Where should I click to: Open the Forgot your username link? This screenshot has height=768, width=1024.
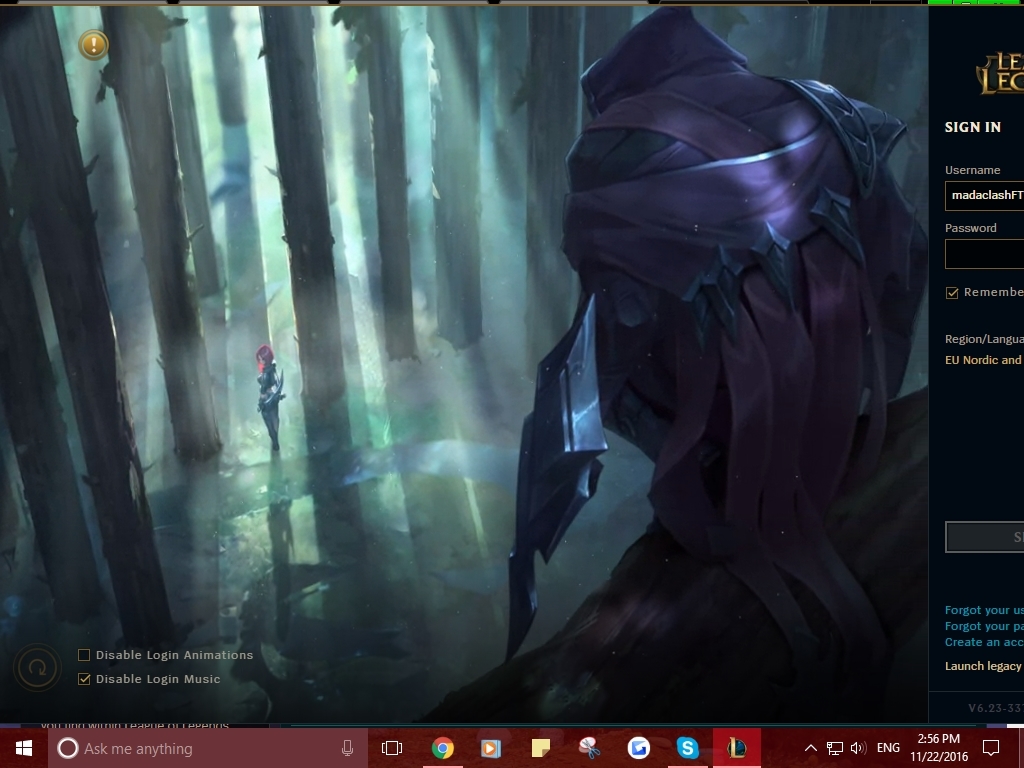point(984,610)
